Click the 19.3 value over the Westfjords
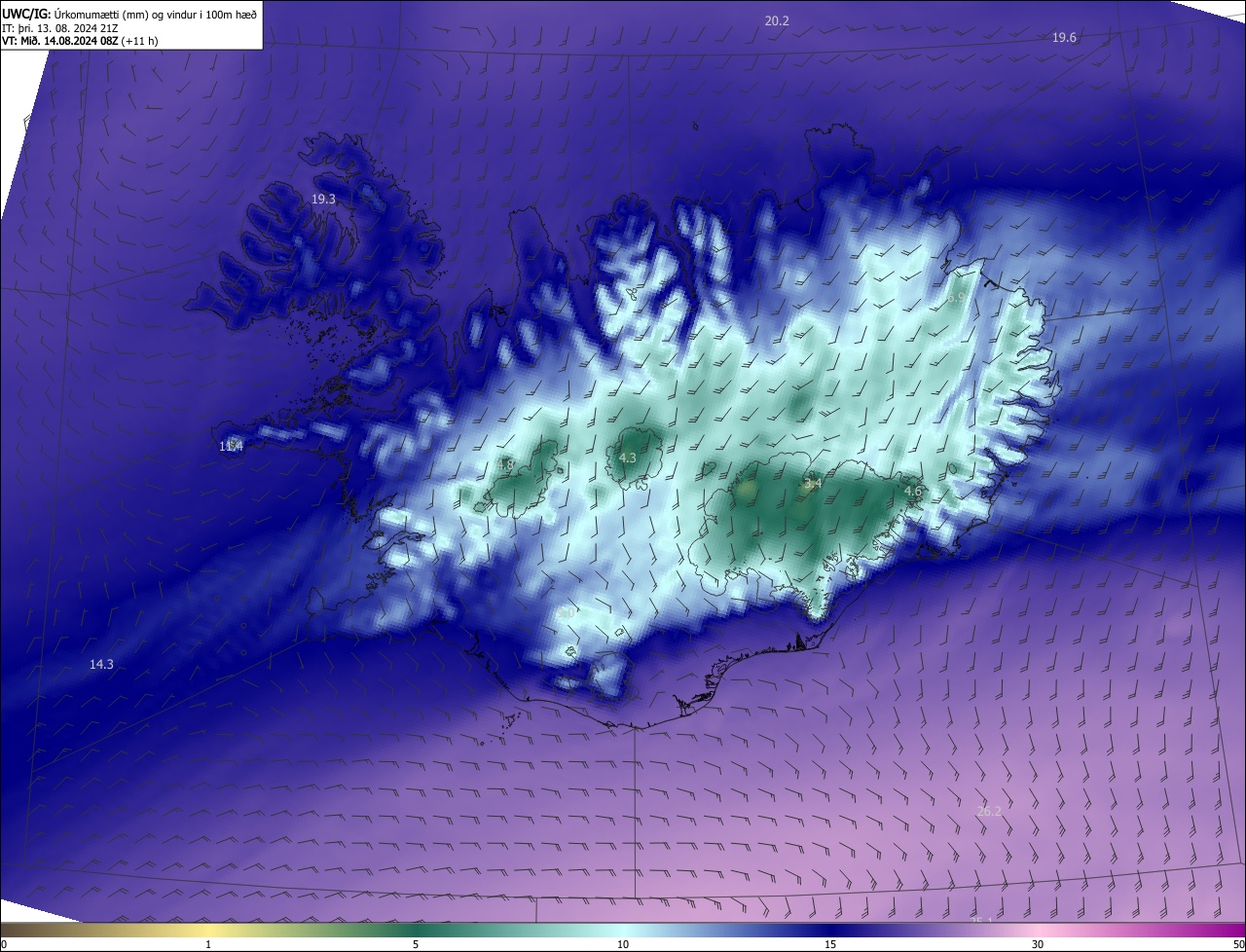The image size is (1246, 952). point(323,199)
